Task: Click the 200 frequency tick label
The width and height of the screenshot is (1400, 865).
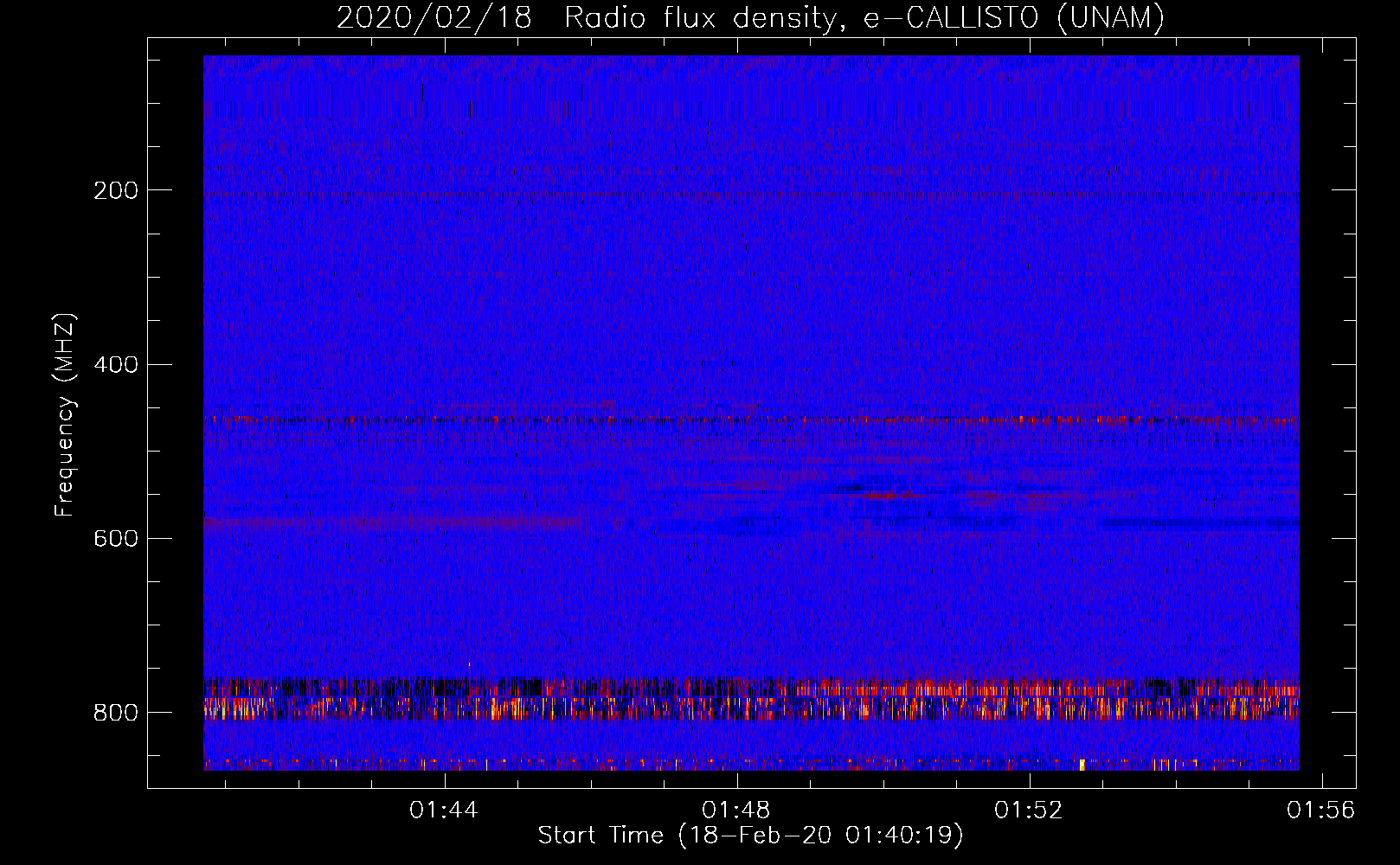Action: (115, 190)
